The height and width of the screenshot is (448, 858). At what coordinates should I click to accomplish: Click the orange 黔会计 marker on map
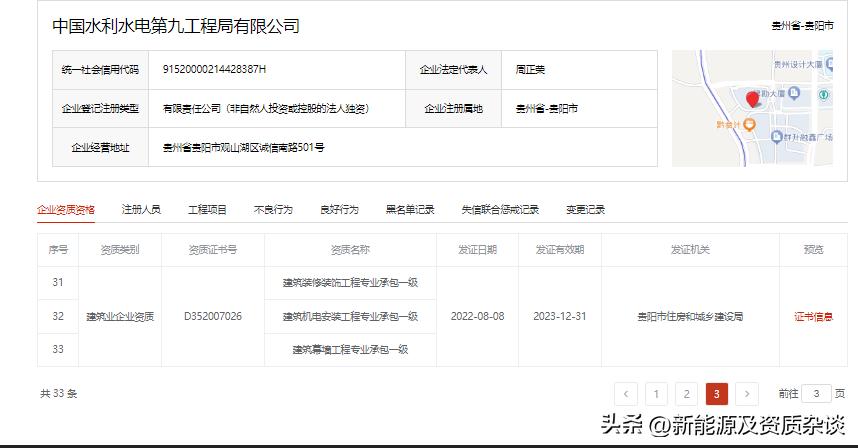point(749,125)
